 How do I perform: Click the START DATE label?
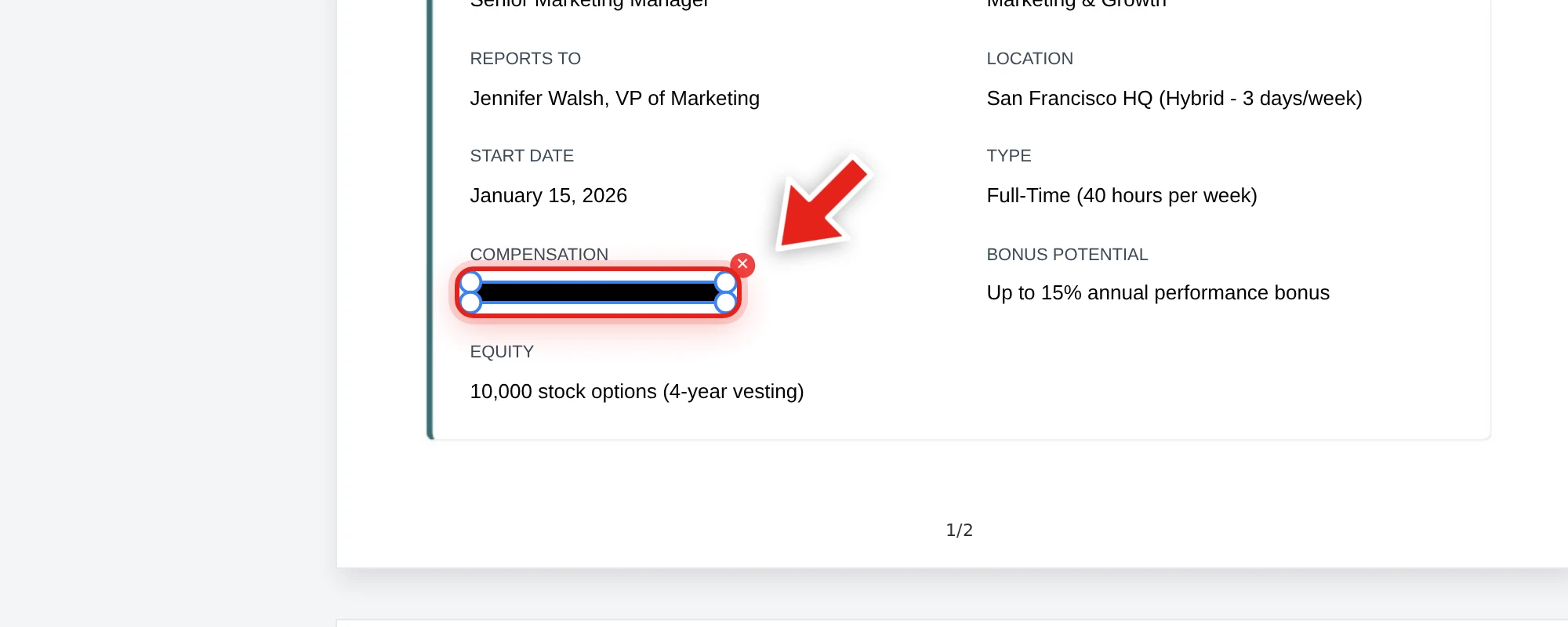[x=521, y=155]
